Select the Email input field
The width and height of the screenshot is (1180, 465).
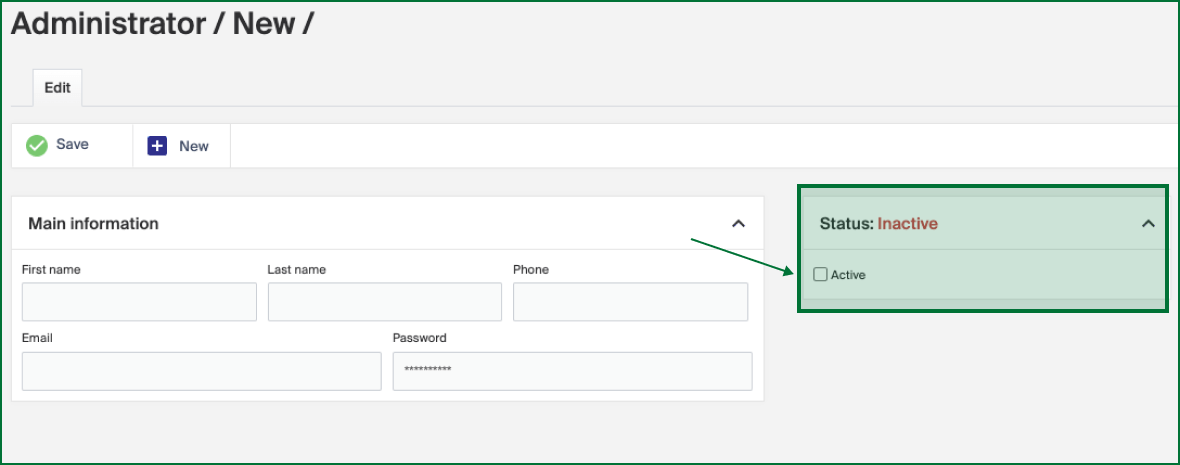201,371
